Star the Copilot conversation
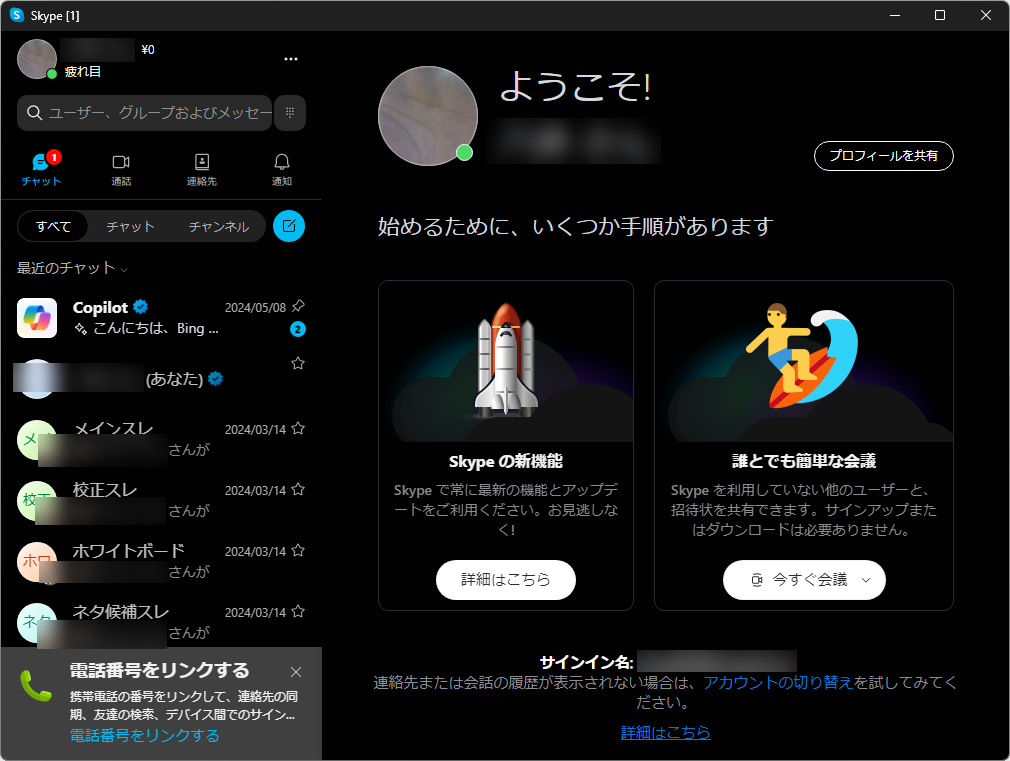Image resolution: width=1010 pixels, height=761 pixels. [x=297, y=306]
